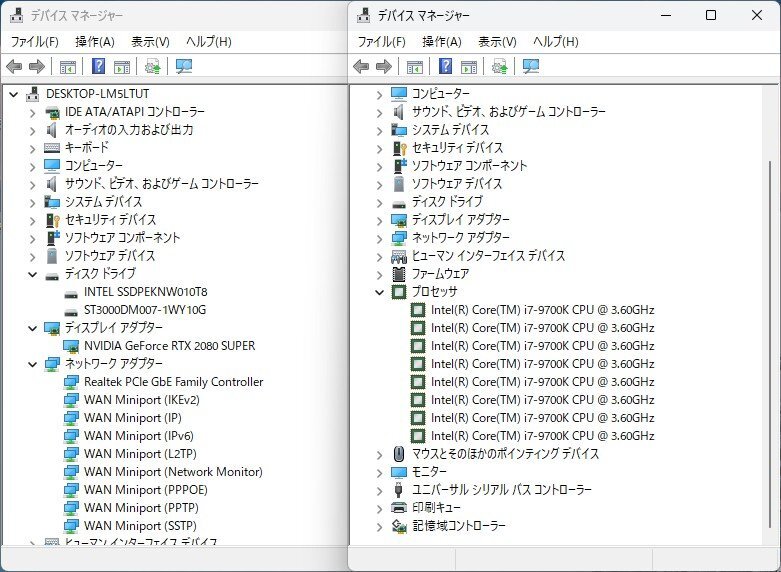
Task: Select WAN Miniport (IKEv2) entry
Action: coord(141,400)
